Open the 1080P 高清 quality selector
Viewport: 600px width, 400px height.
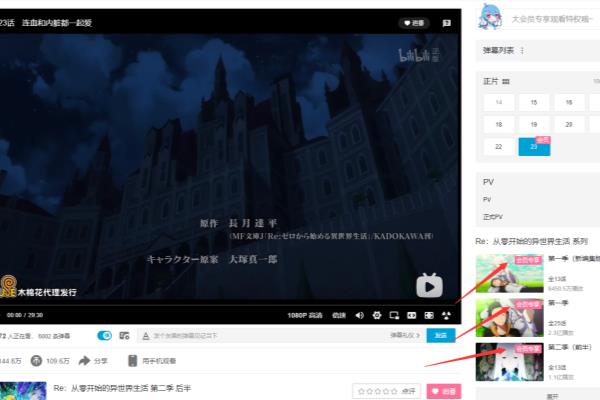click(x=305, y=315)
